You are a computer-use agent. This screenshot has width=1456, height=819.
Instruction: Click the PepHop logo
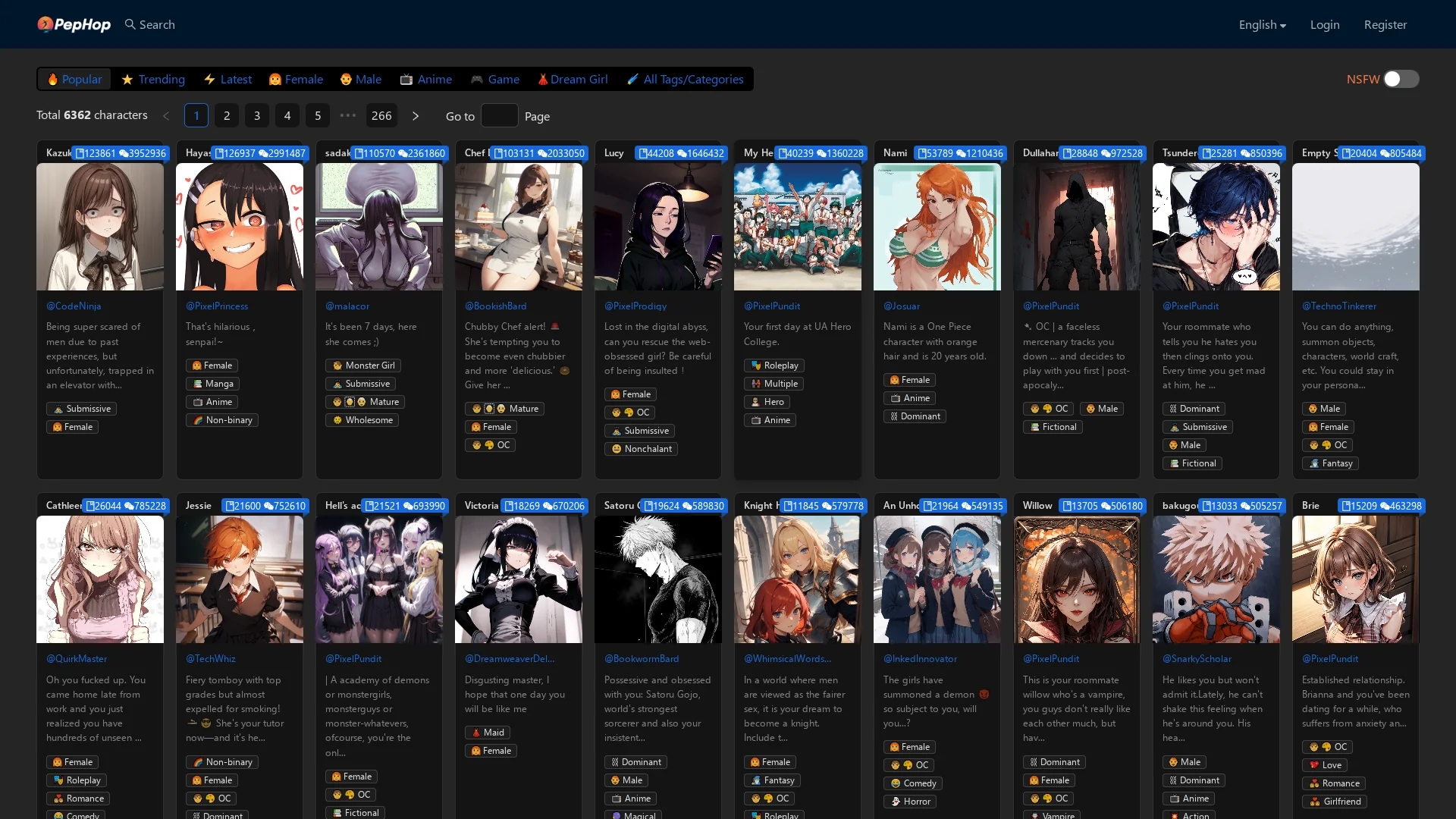coord(74,24)
